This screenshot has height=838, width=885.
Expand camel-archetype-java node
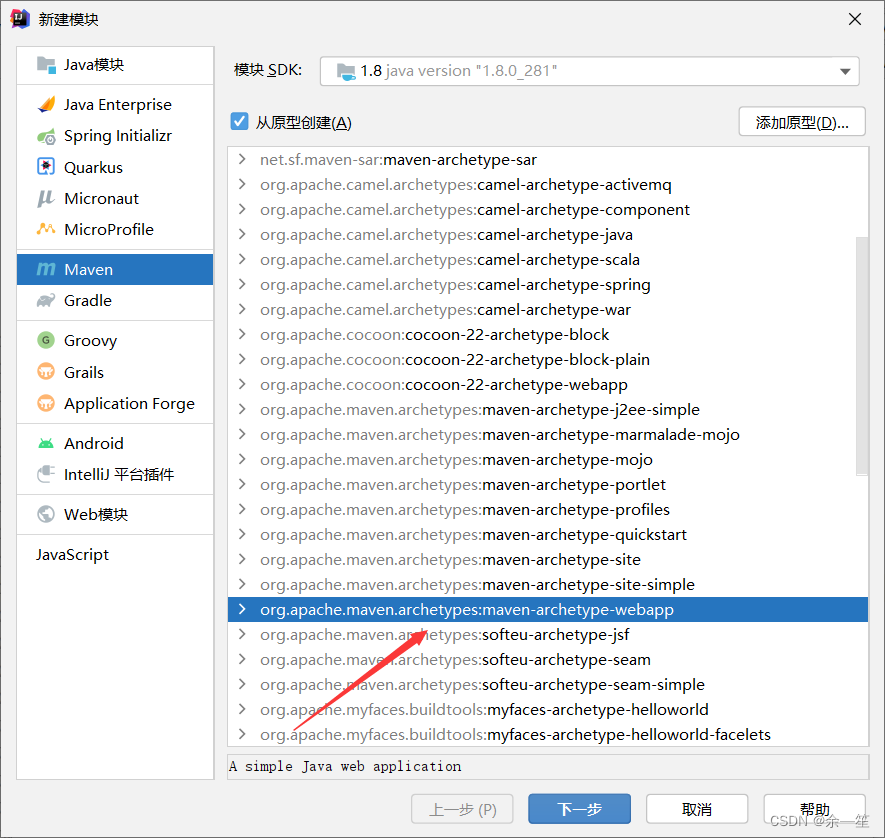242,234
